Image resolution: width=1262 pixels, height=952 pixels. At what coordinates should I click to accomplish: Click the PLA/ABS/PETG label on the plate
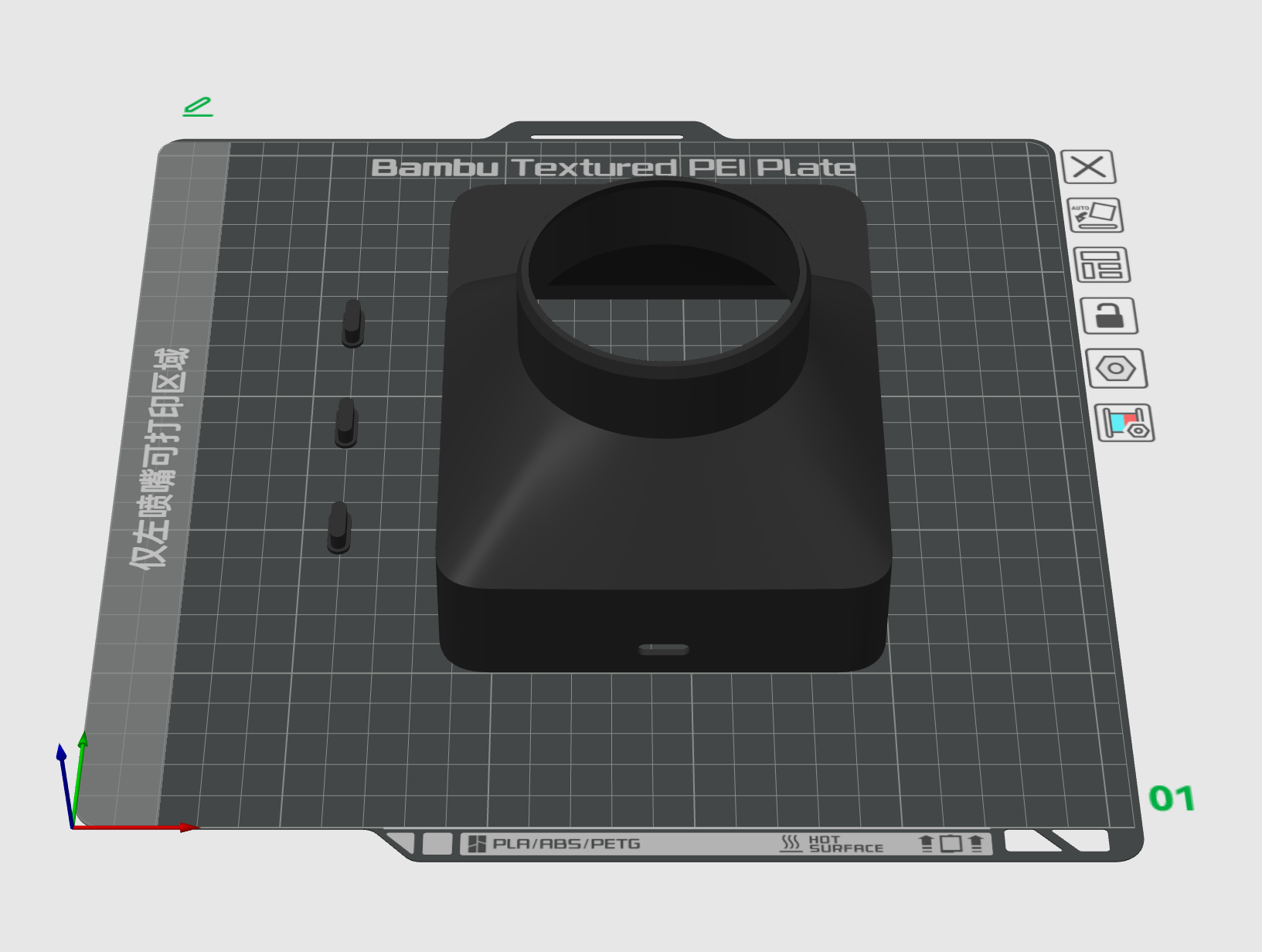tap(566, 844)
